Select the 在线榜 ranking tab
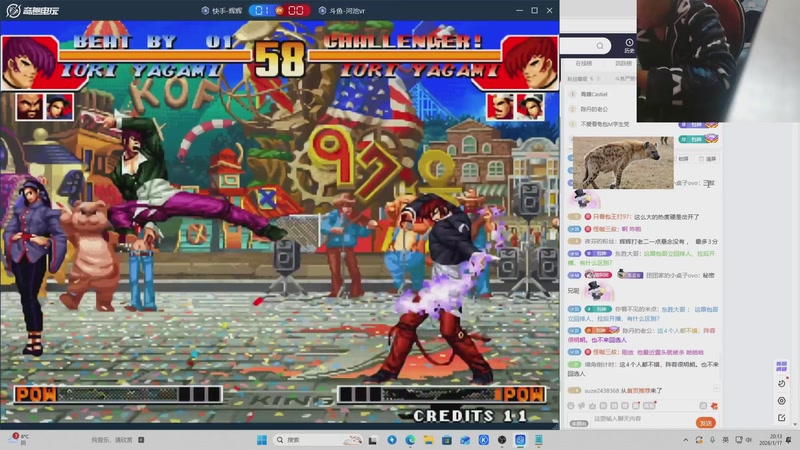The height and width of the screenshot is (450, 800). click(584, 63)
